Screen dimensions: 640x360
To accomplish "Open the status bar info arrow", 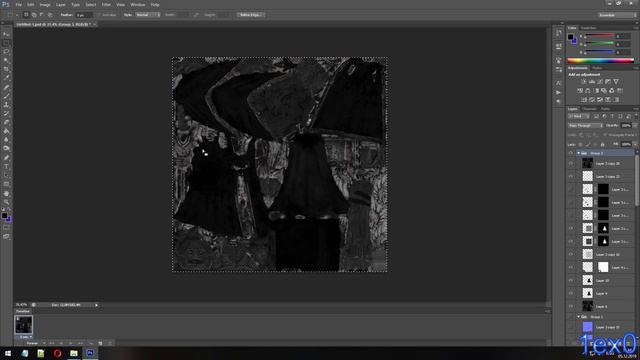I will (96, 305).
